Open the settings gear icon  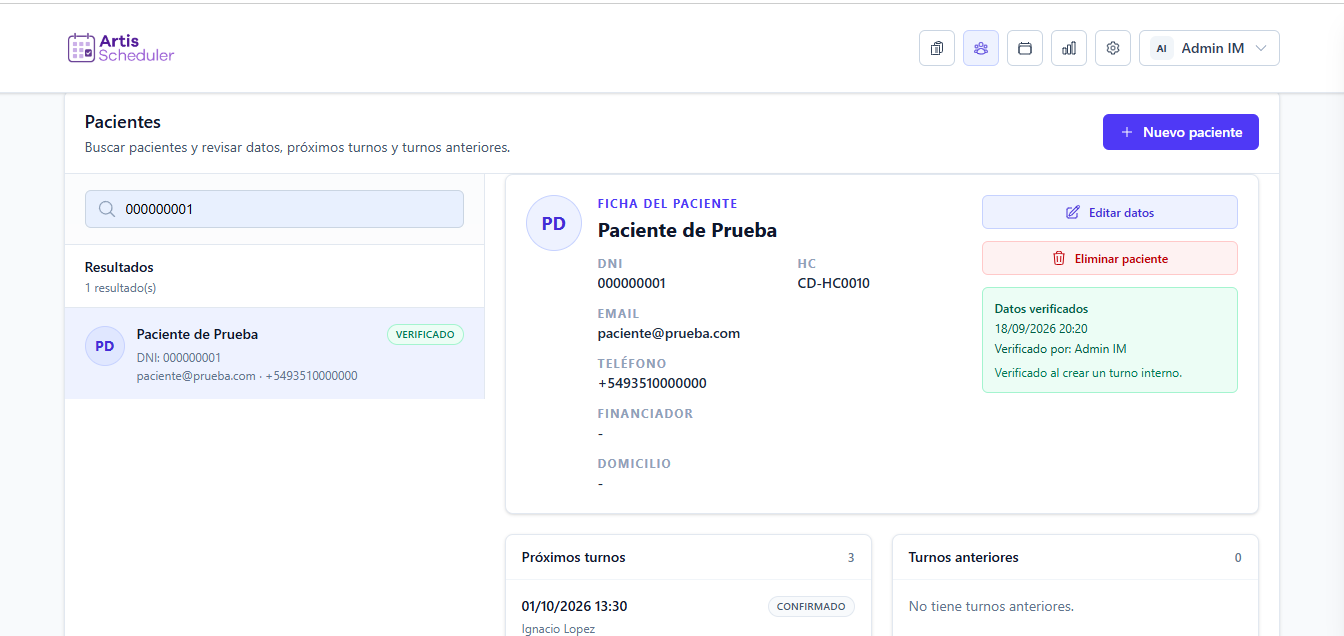pos(1113,48)
